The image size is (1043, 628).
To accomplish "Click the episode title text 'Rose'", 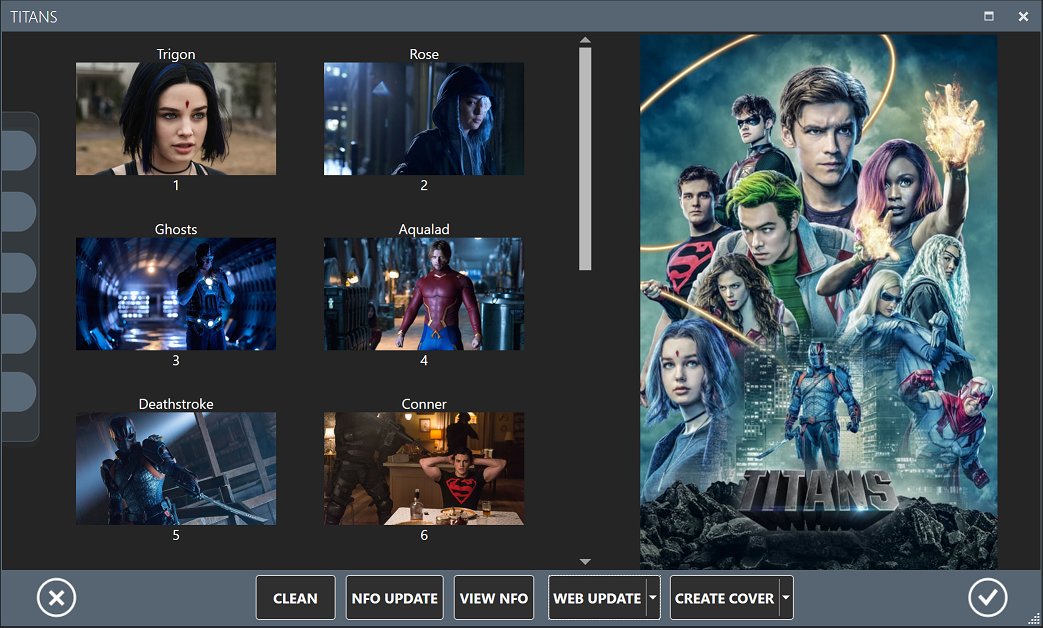I will pyautogui.click(x=424, y=54).
